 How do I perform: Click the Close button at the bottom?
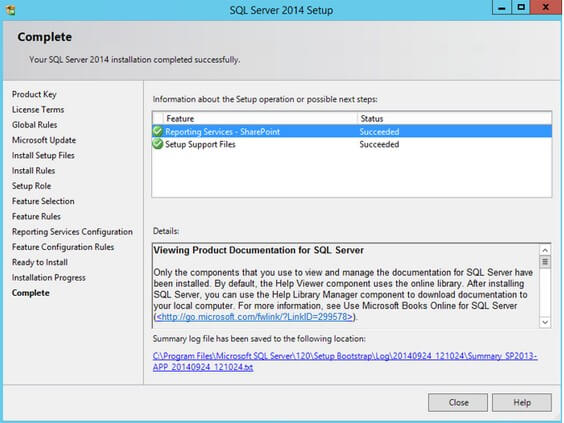(x=458, y=402)
